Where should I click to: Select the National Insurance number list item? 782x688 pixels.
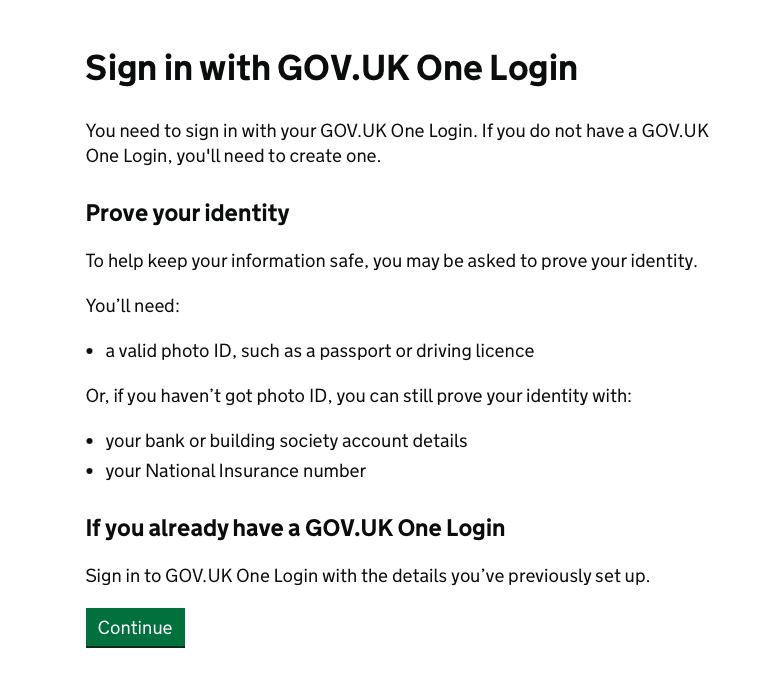235,471
